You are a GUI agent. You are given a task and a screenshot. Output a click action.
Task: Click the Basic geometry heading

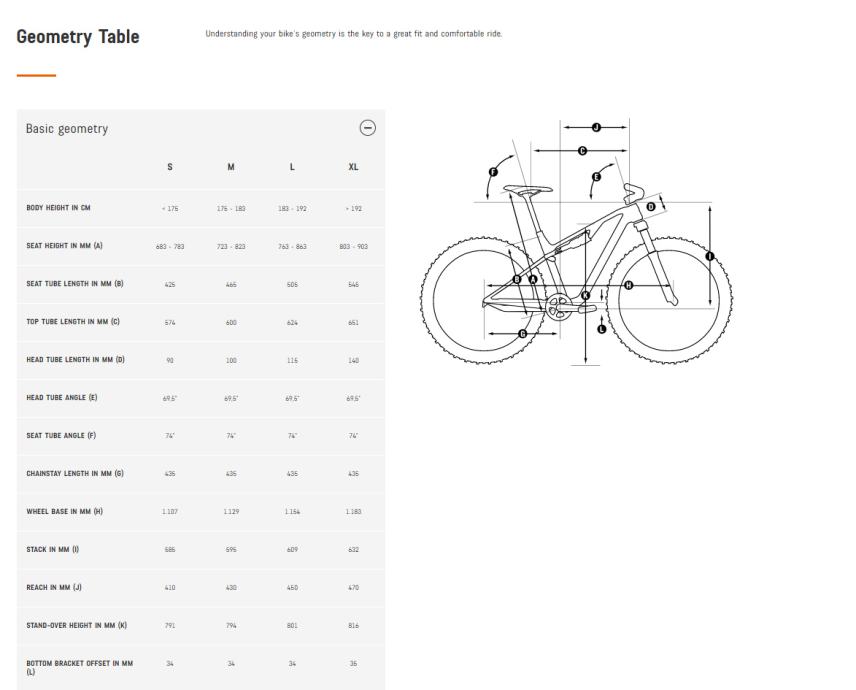[67, 128]
